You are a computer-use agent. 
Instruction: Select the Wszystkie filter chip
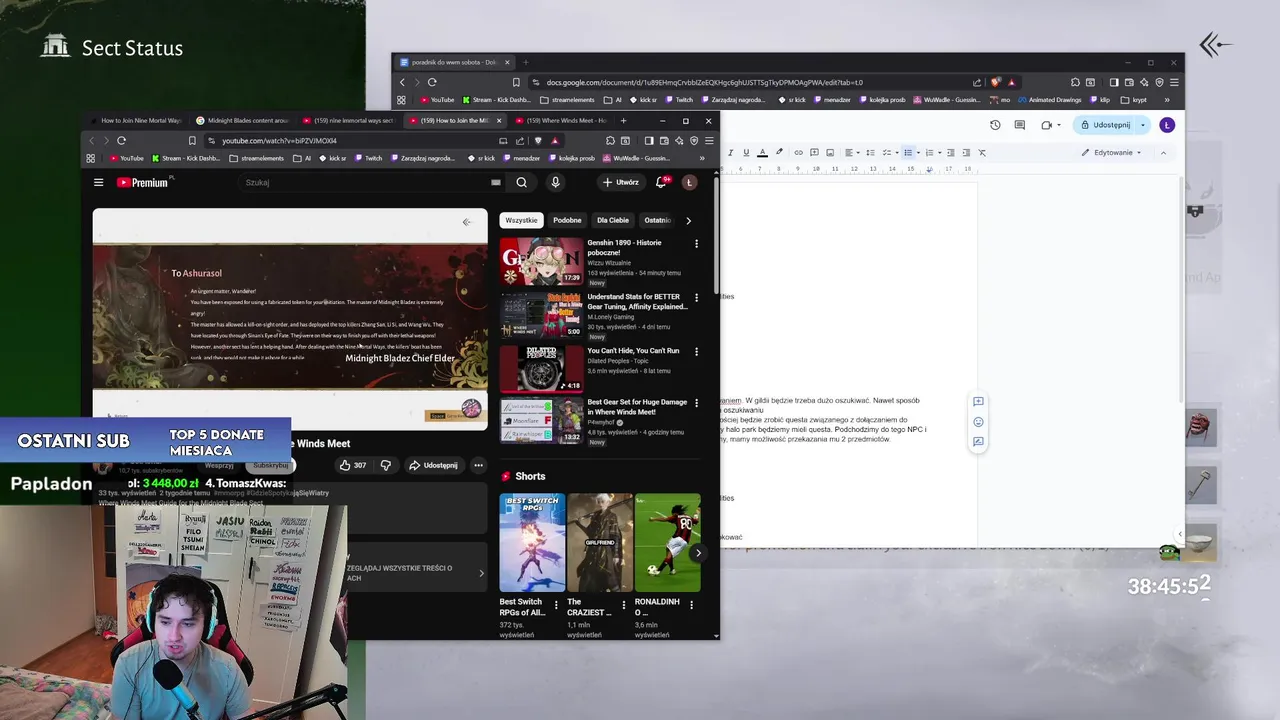click(x=521, y=220)
